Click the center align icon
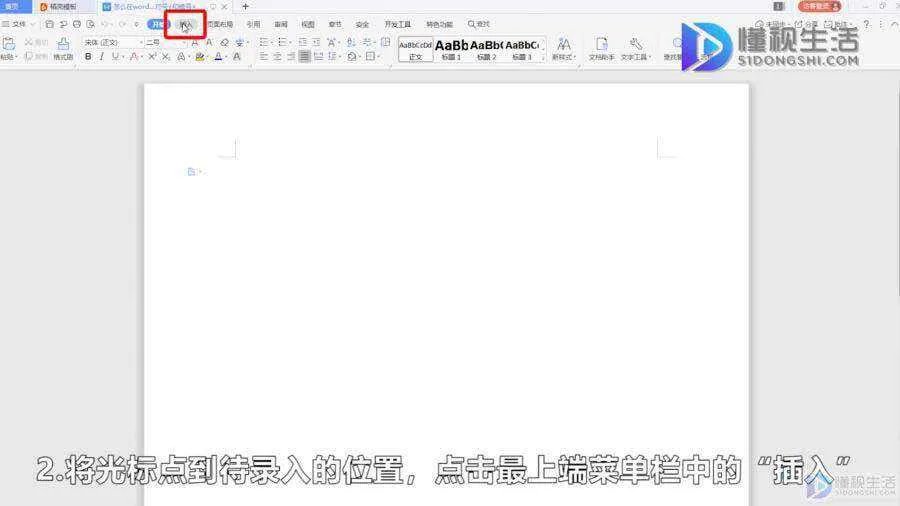Screen dimensions: 900x506 (277, 56)
